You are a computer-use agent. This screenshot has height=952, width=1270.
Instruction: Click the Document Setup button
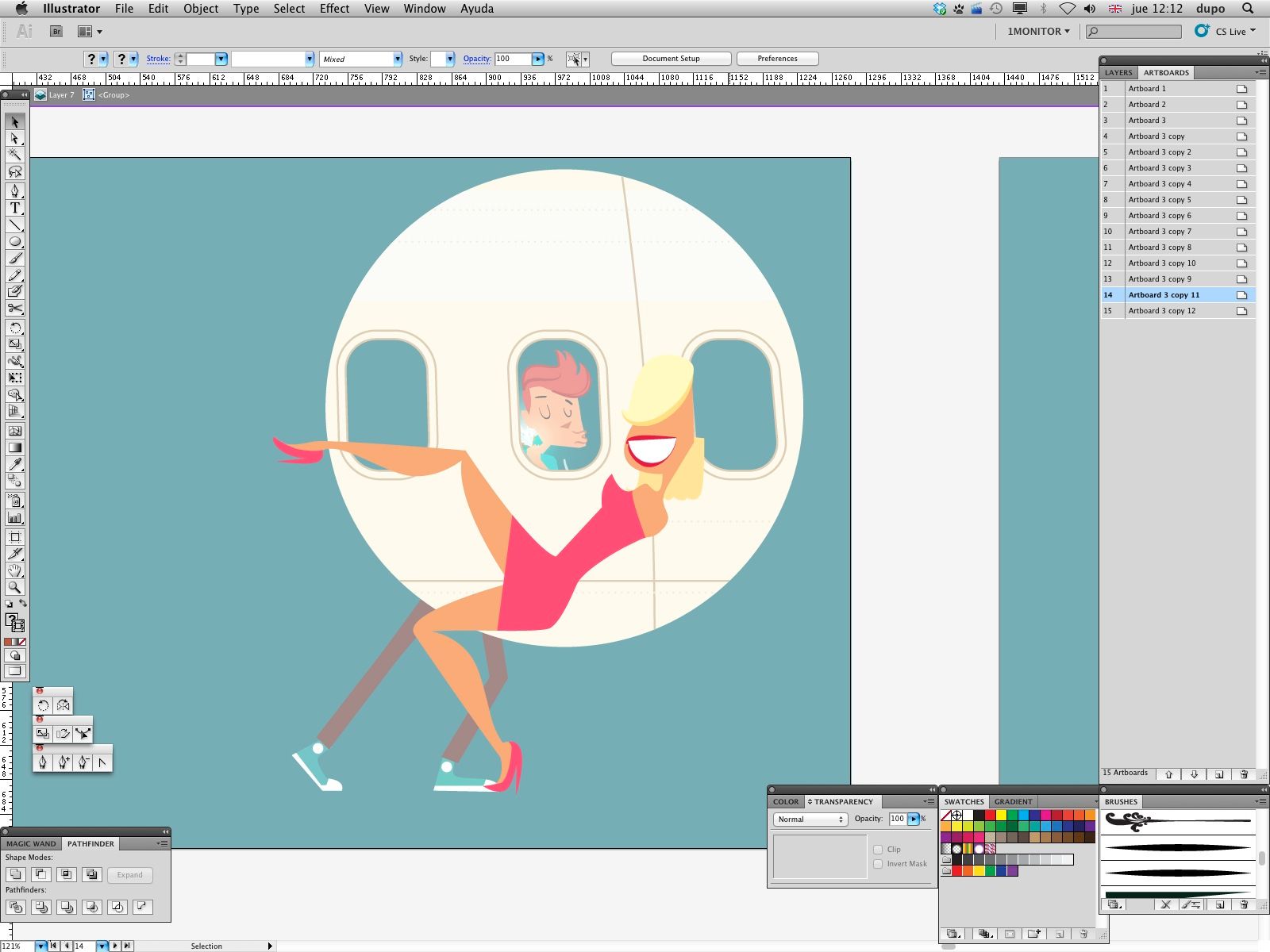tap(671, 59)
